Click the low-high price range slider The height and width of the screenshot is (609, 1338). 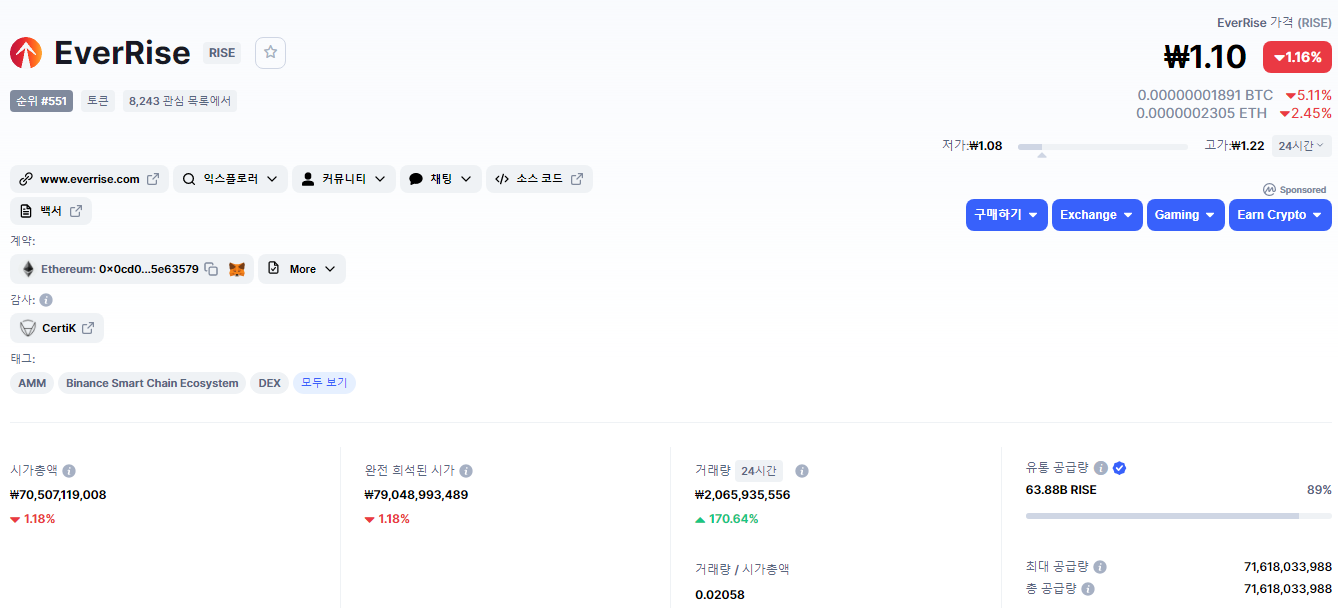1103,147
